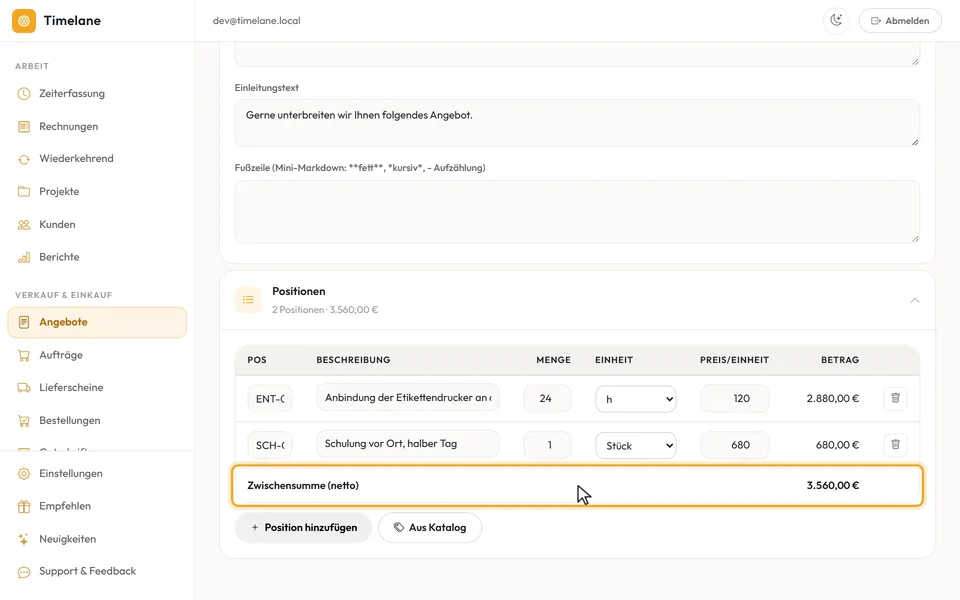Click the Fußzeile resize handle
The width and height of the screenshot is (960, 600).
(x=915, y=238)
